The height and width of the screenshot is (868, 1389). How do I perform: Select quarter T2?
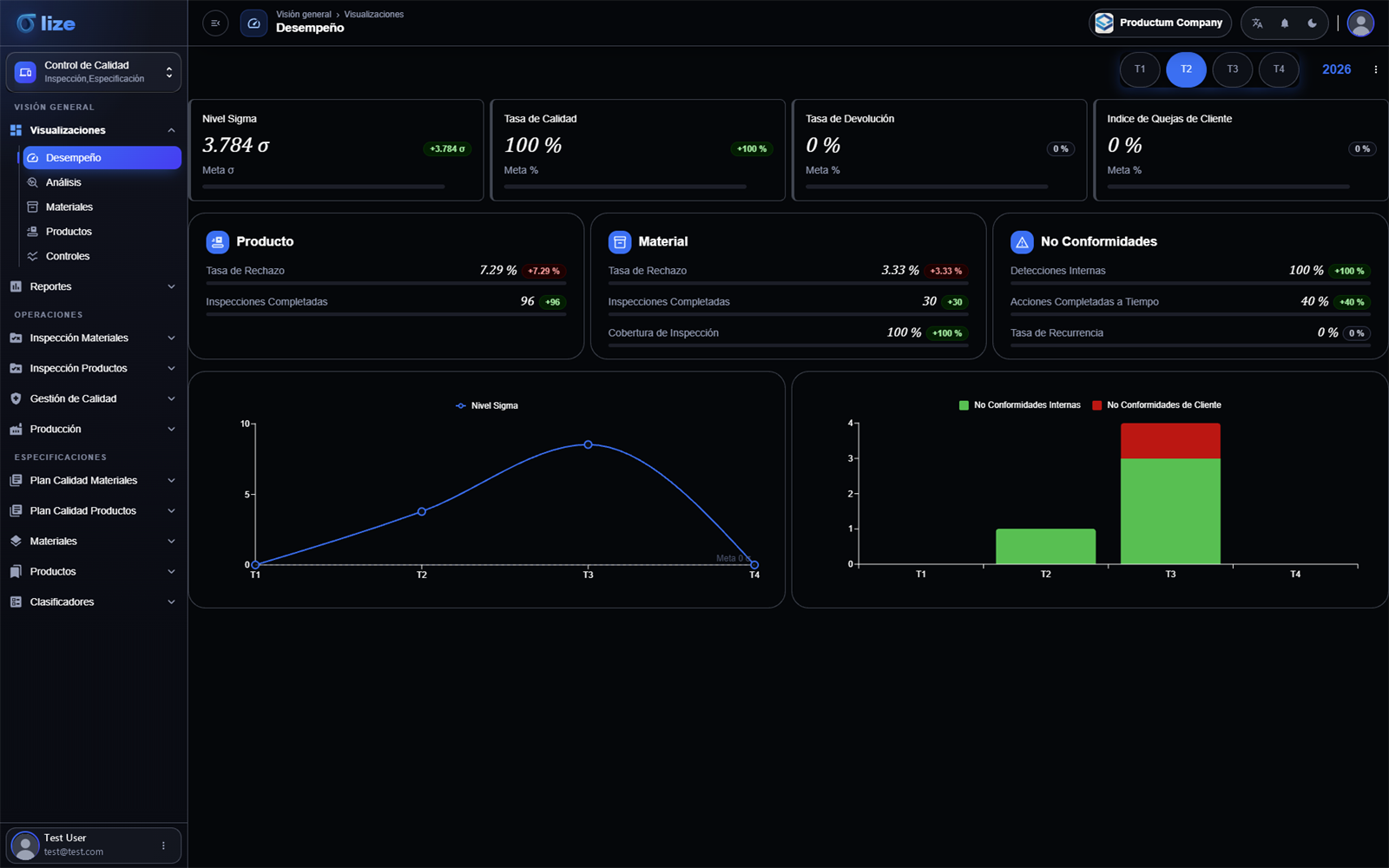[1186, 69]
